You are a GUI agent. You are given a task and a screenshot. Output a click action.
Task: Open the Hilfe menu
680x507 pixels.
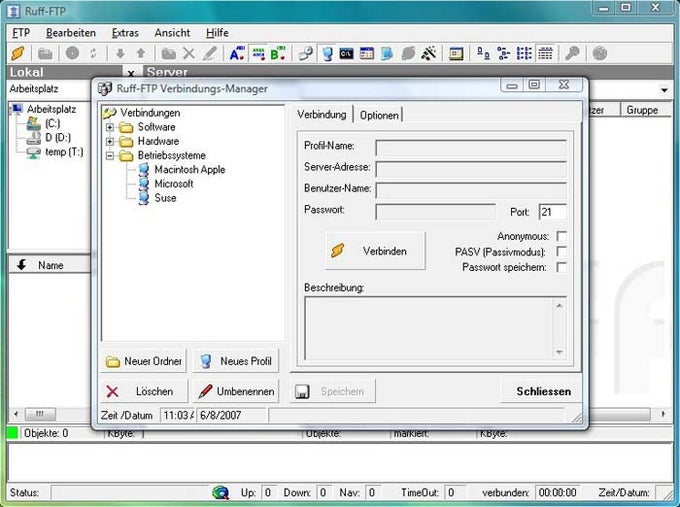click(217, 33)
